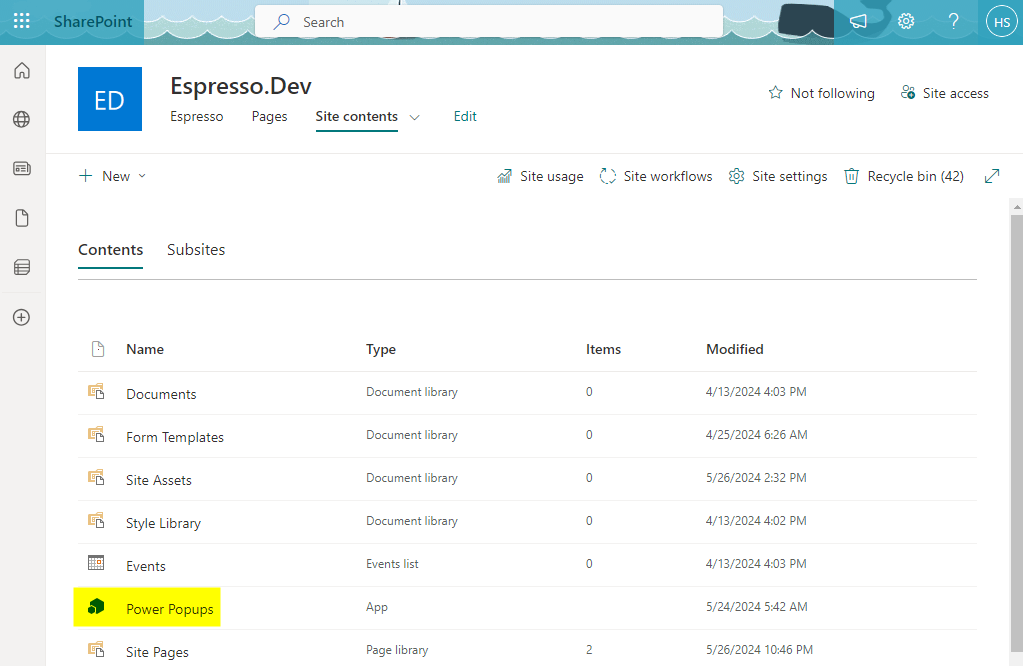Open the HS account menu

point(1001,21)
